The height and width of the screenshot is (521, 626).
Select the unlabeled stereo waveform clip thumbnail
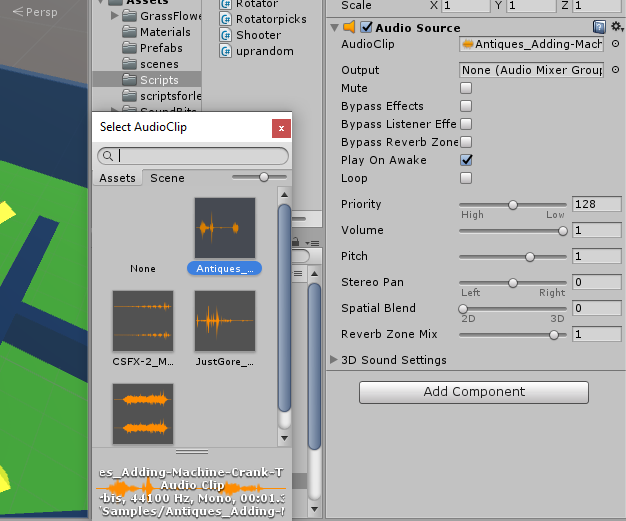coord(143,414)
